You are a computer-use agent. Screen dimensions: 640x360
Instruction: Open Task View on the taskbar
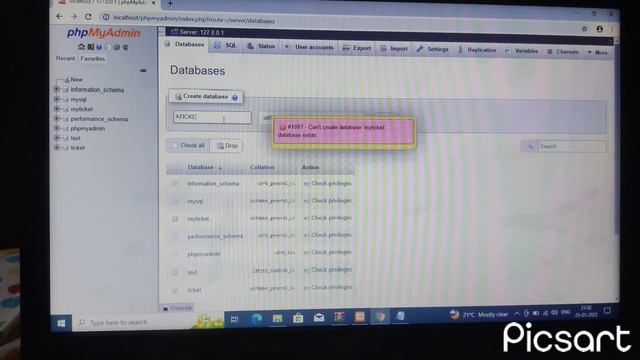click(x=235, y=320)
